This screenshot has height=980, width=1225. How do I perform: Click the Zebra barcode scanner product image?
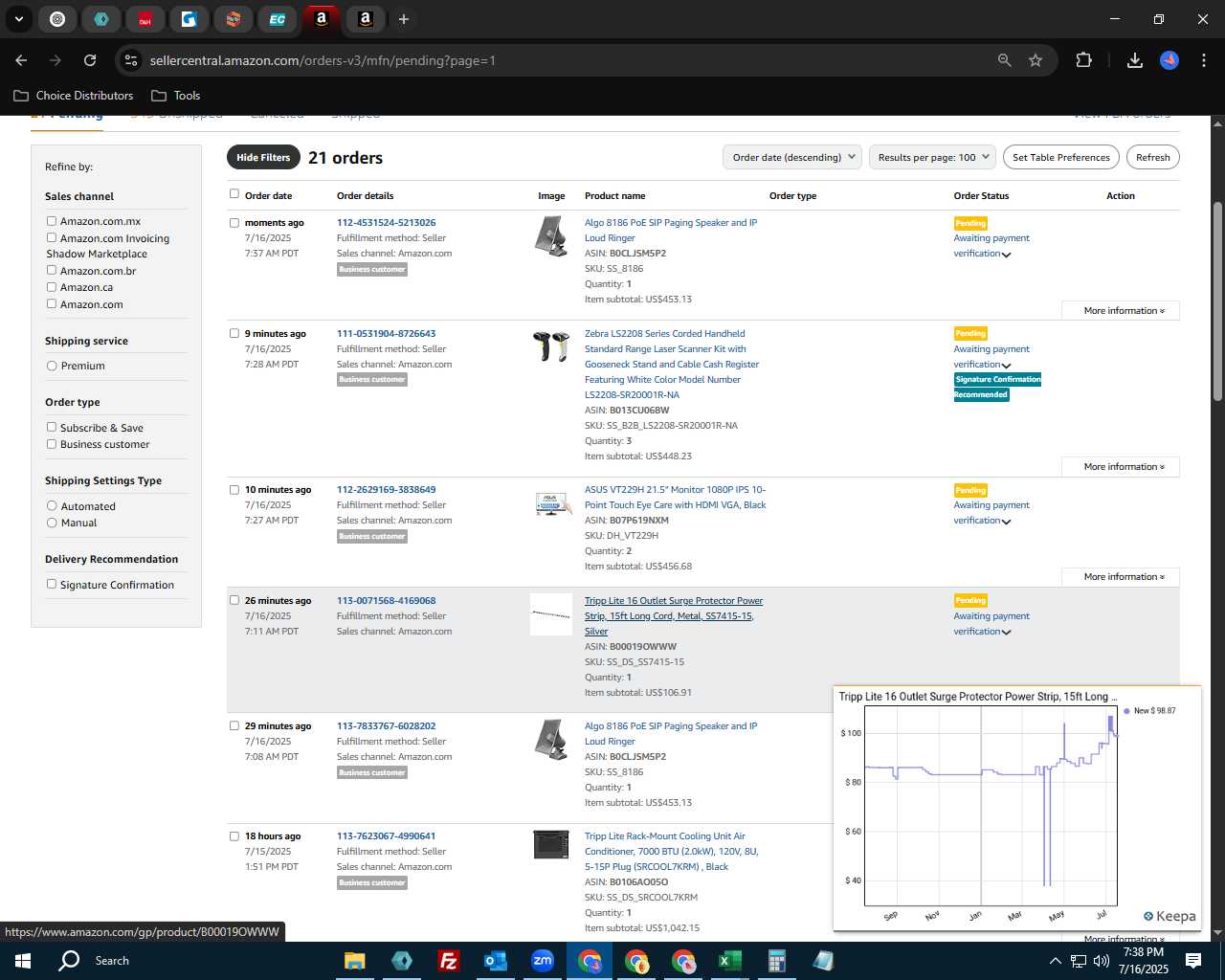pos(551,346)
